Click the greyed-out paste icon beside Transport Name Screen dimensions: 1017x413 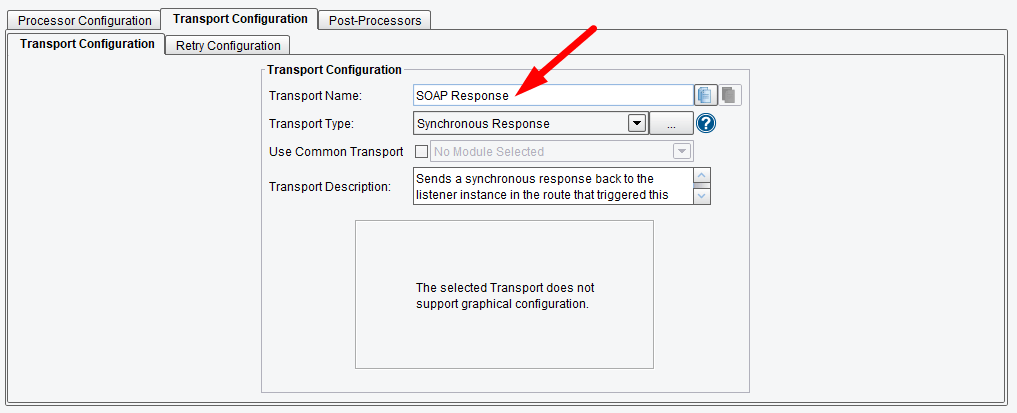click(731, 95)
